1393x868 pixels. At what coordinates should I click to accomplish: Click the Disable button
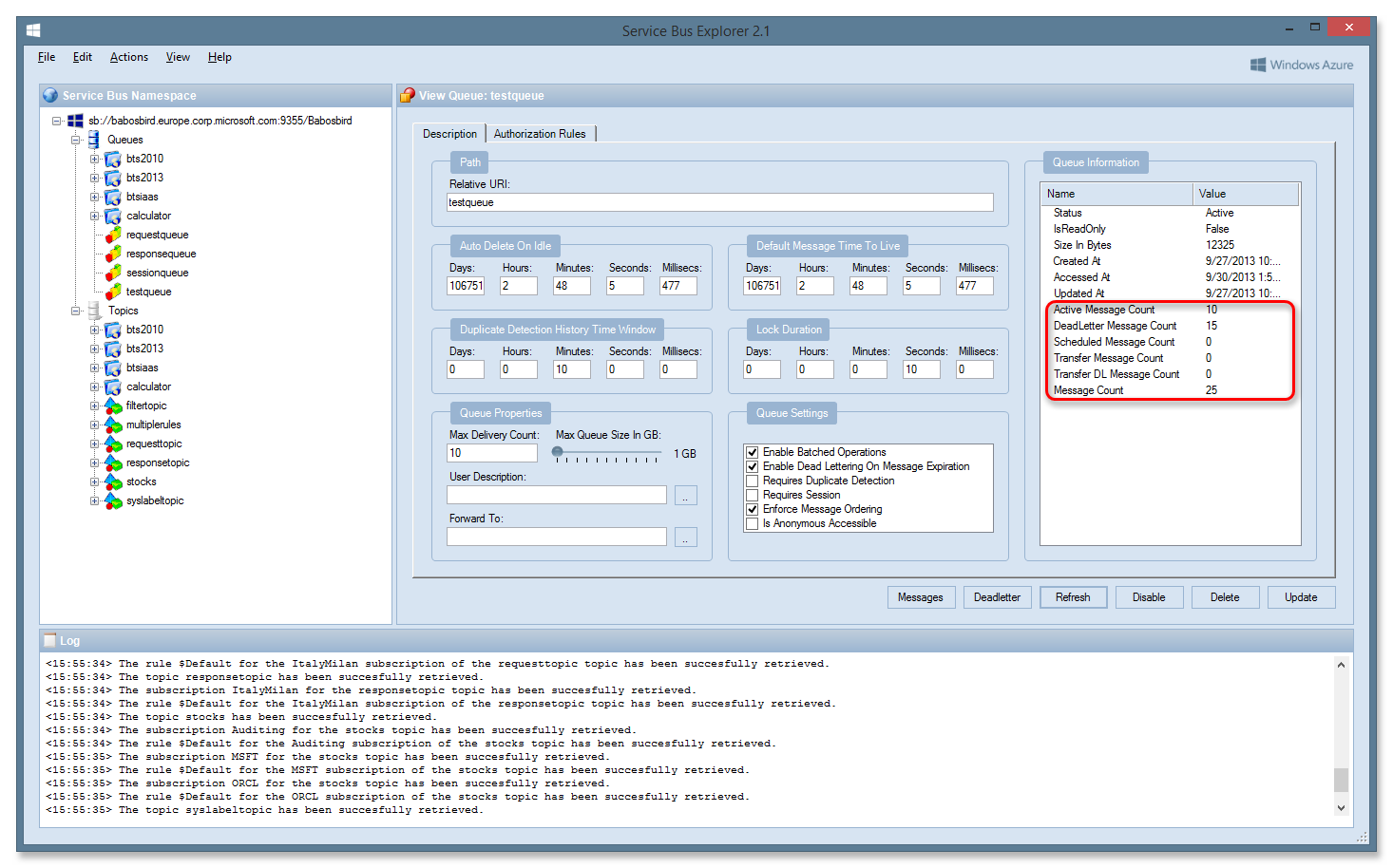coord(1149,597)
